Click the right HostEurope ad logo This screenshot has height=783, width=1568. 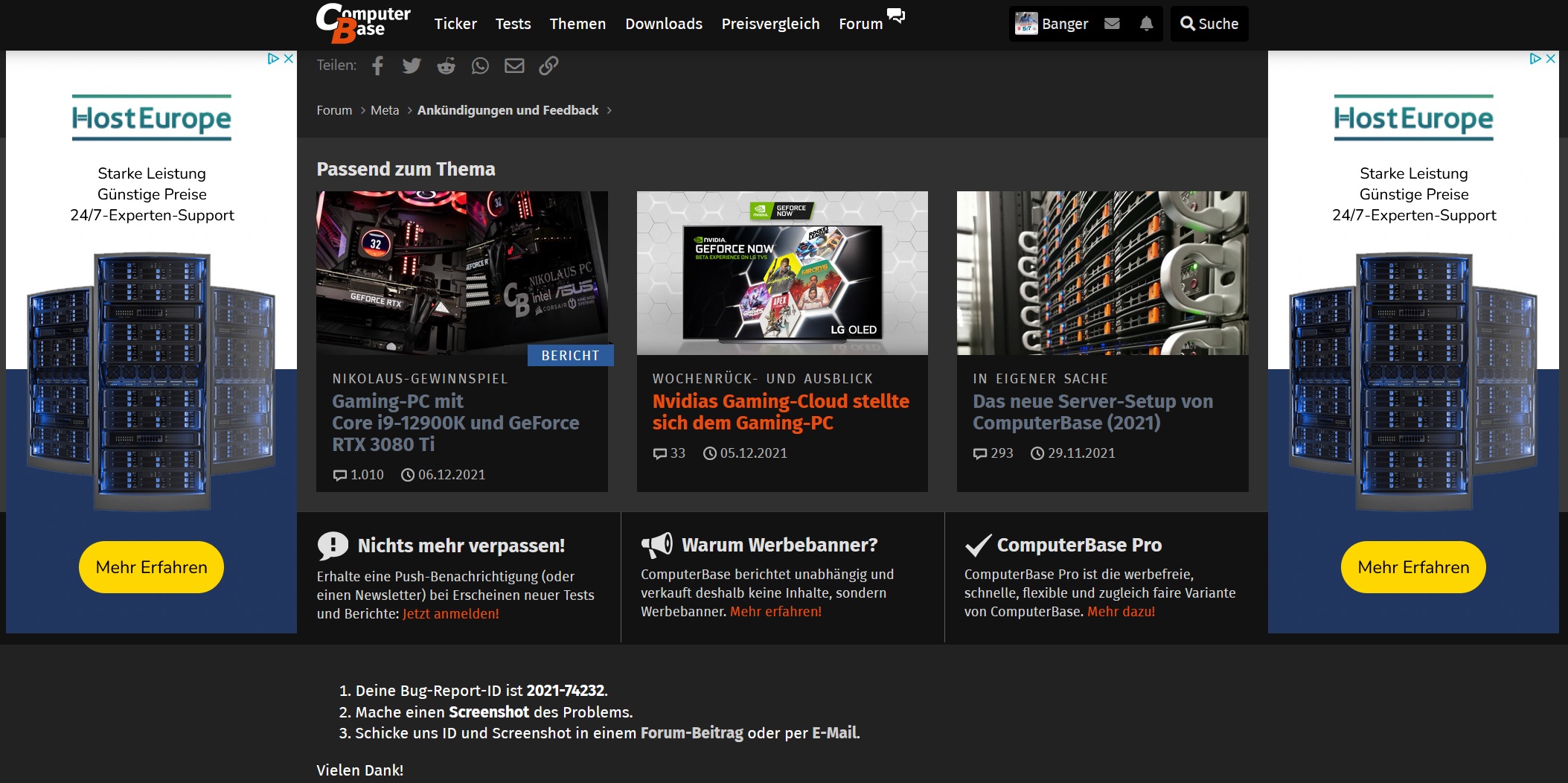pyautogui.click(x=1414, y=118)
